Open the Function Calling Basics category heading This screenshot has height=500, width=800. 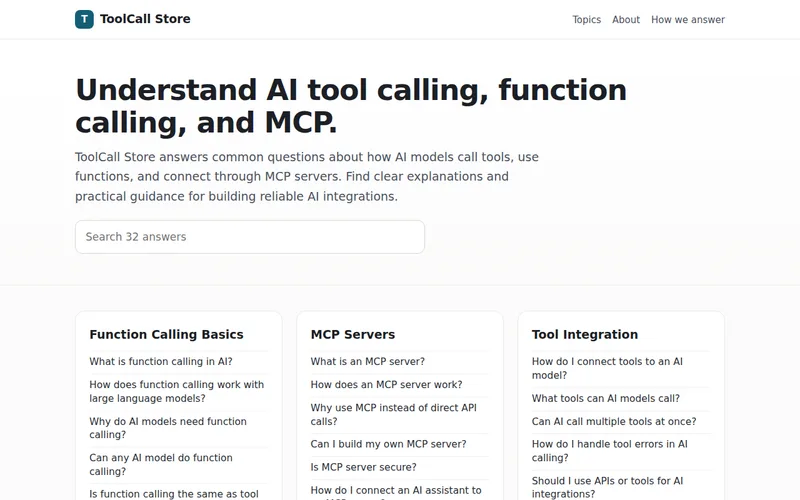click(x=166, y=334)
